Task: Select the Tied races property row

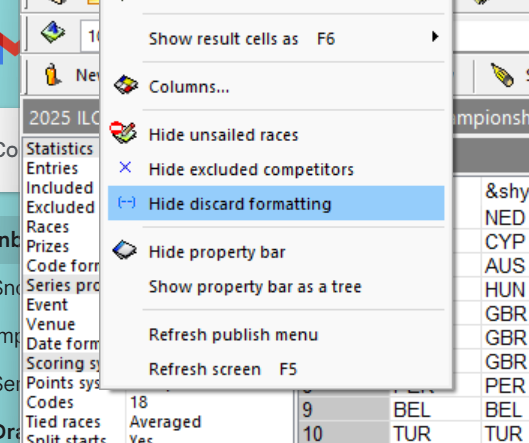Action: tap(158, 422)
